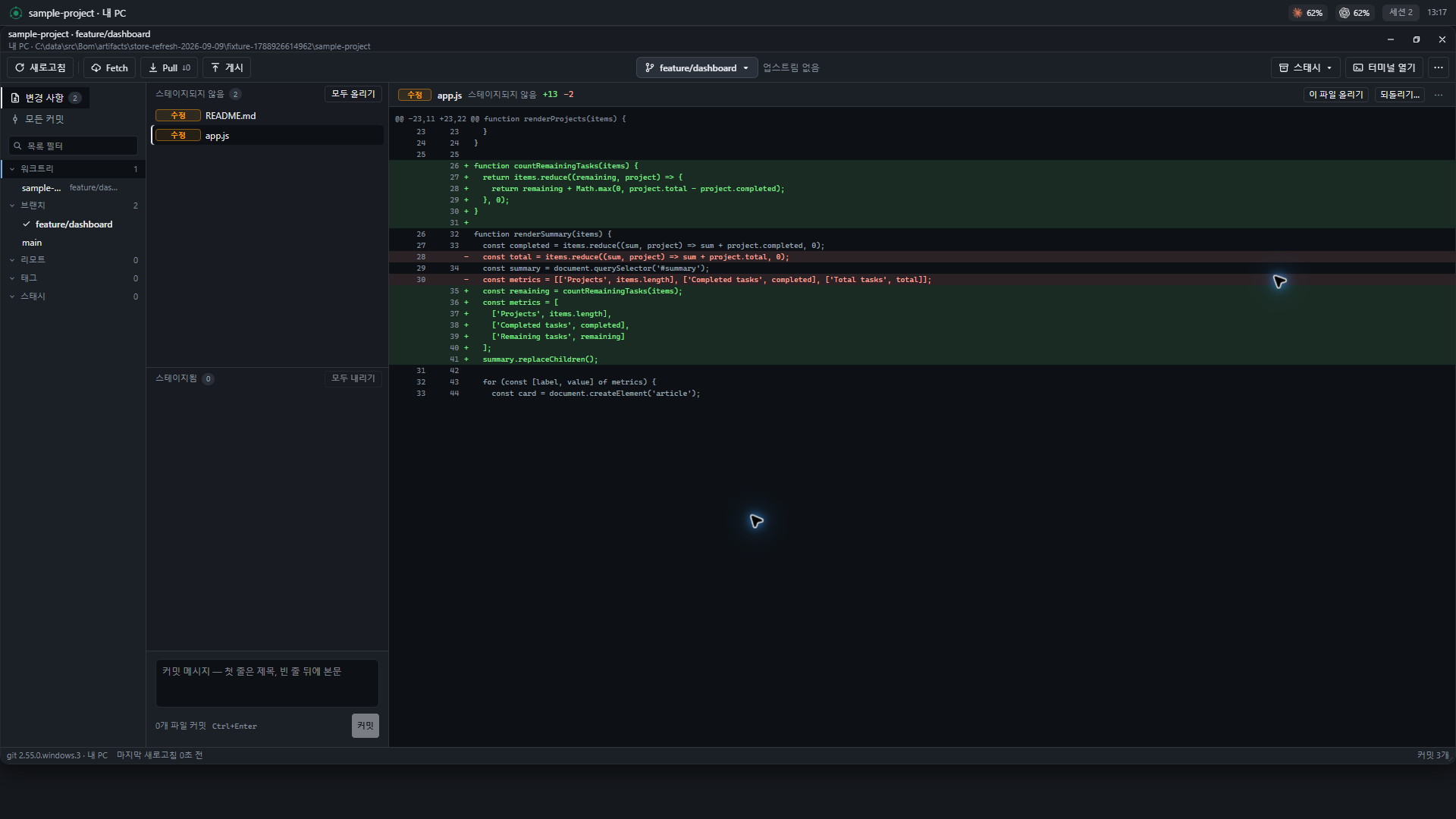
Task: Publish branch with the 게시 button
Action: (x=227, y=67)
